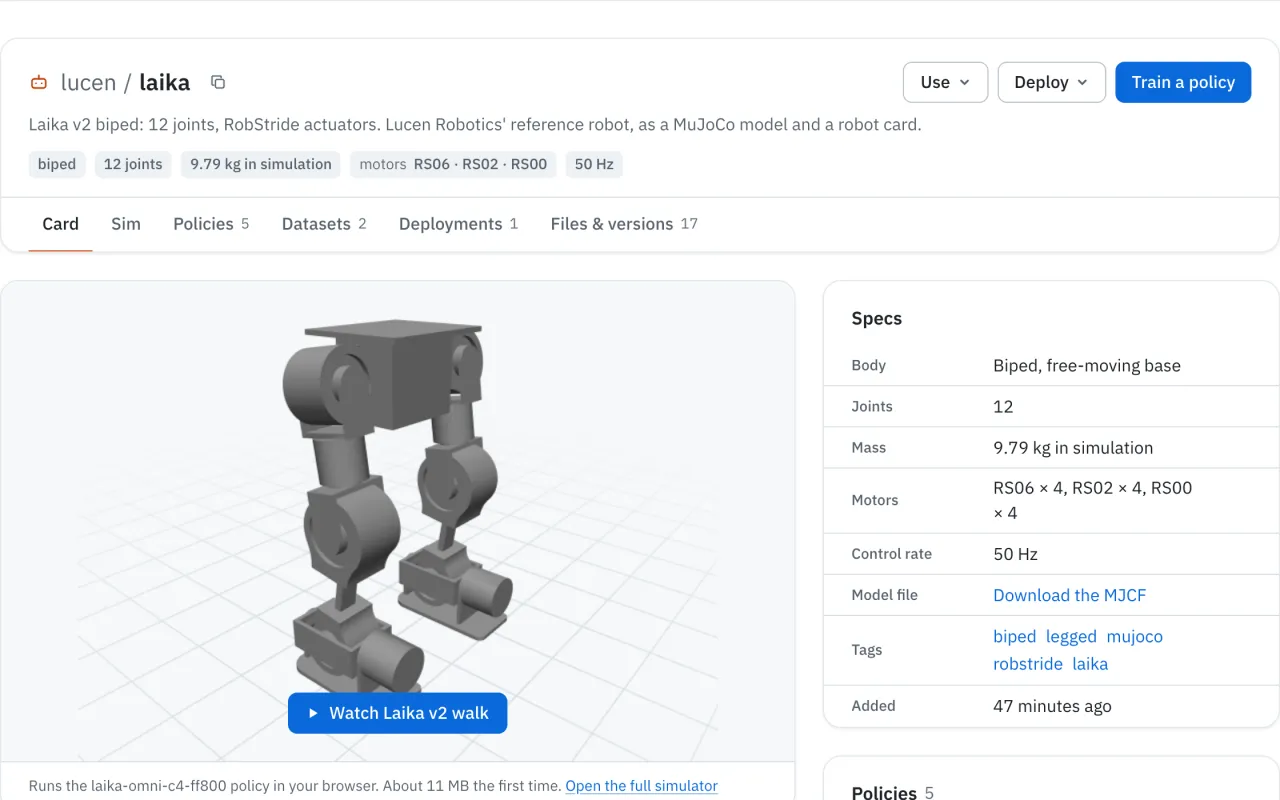Click the Train a policy button
1280x800 pixels.
tap(1183, 82)
